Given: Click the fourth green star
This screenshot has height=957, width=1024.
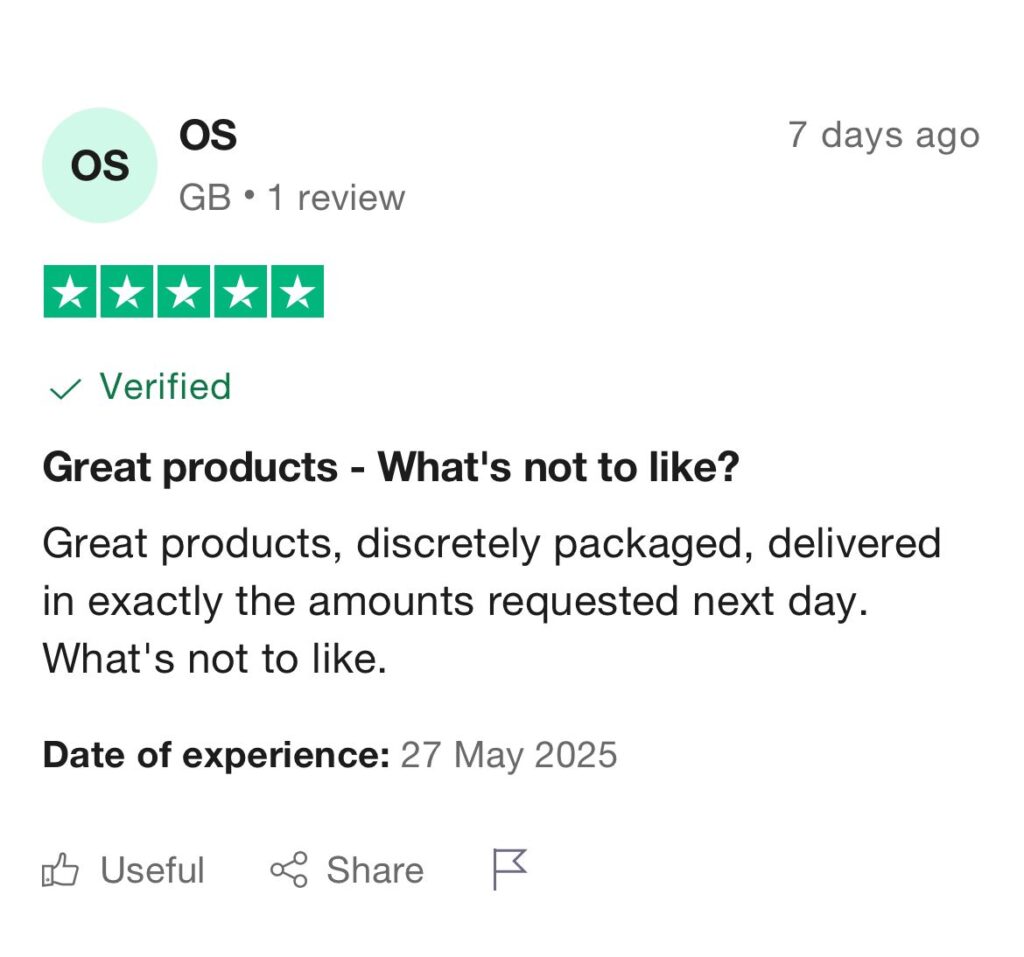Looking at the screenshot, I should coord(240,291).
